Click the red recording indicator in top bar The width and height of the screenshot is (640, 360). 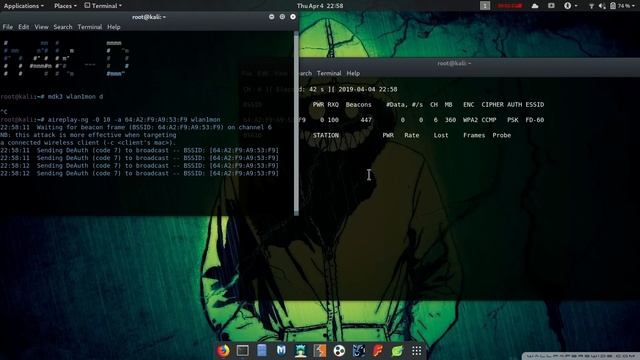point(510,6)
